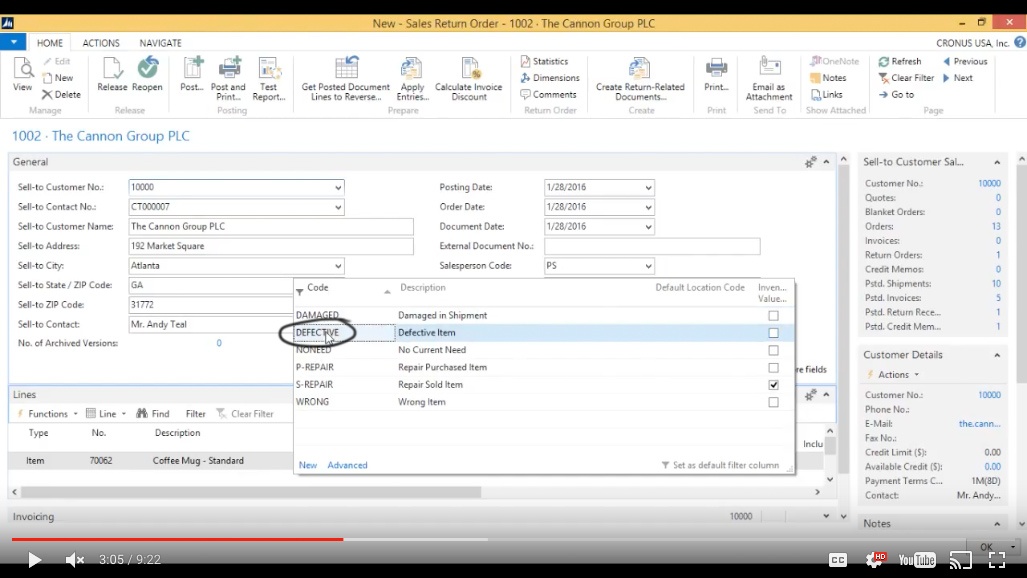Click the Go to command
The image size is (1027, 578).
896,94
